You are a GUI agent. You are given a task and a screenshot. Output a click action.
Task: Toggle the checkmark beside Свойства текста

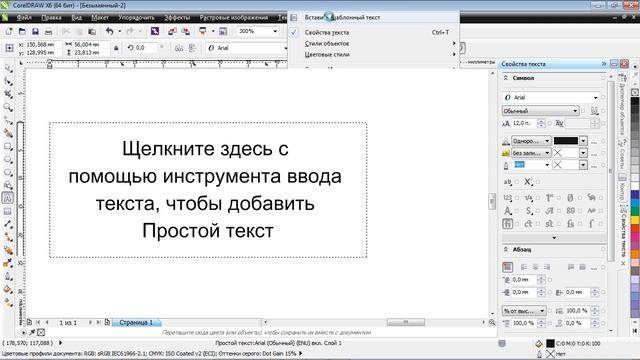(293, 32)
